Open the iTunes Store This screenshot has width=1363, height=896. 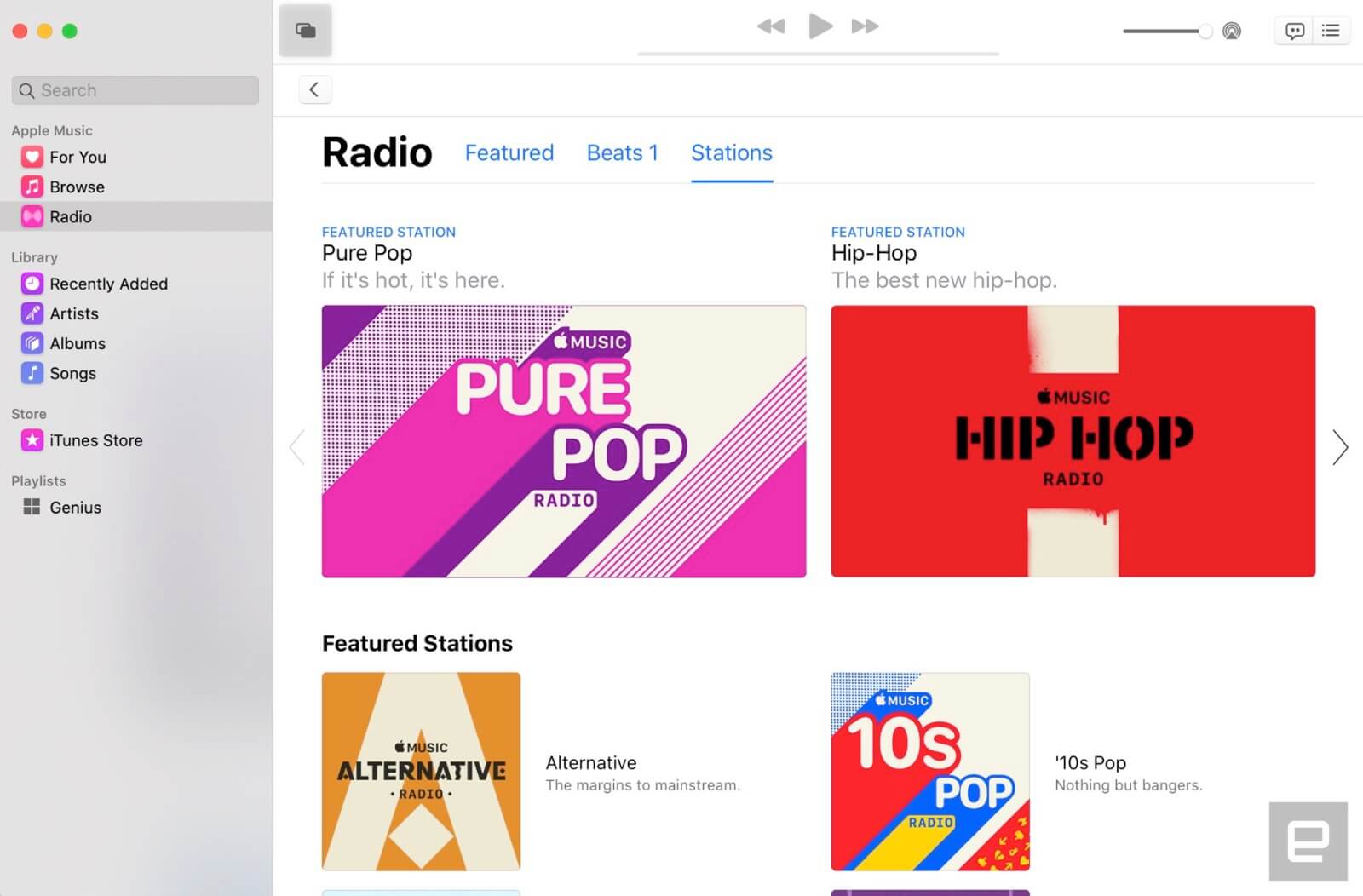click(x=95, y=440)
